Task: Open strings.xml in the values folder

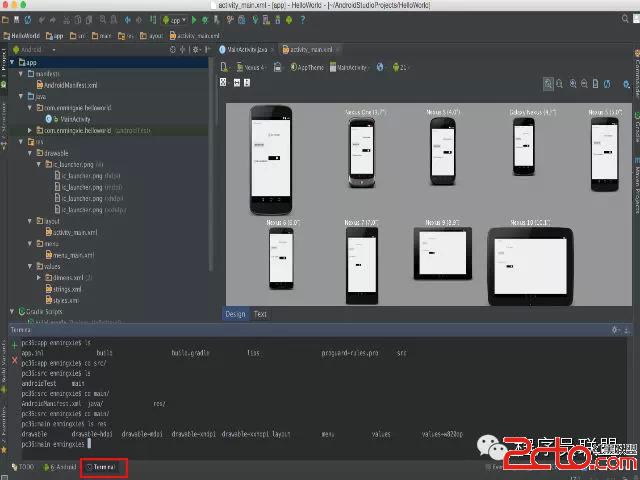Action: click(68, 288)
